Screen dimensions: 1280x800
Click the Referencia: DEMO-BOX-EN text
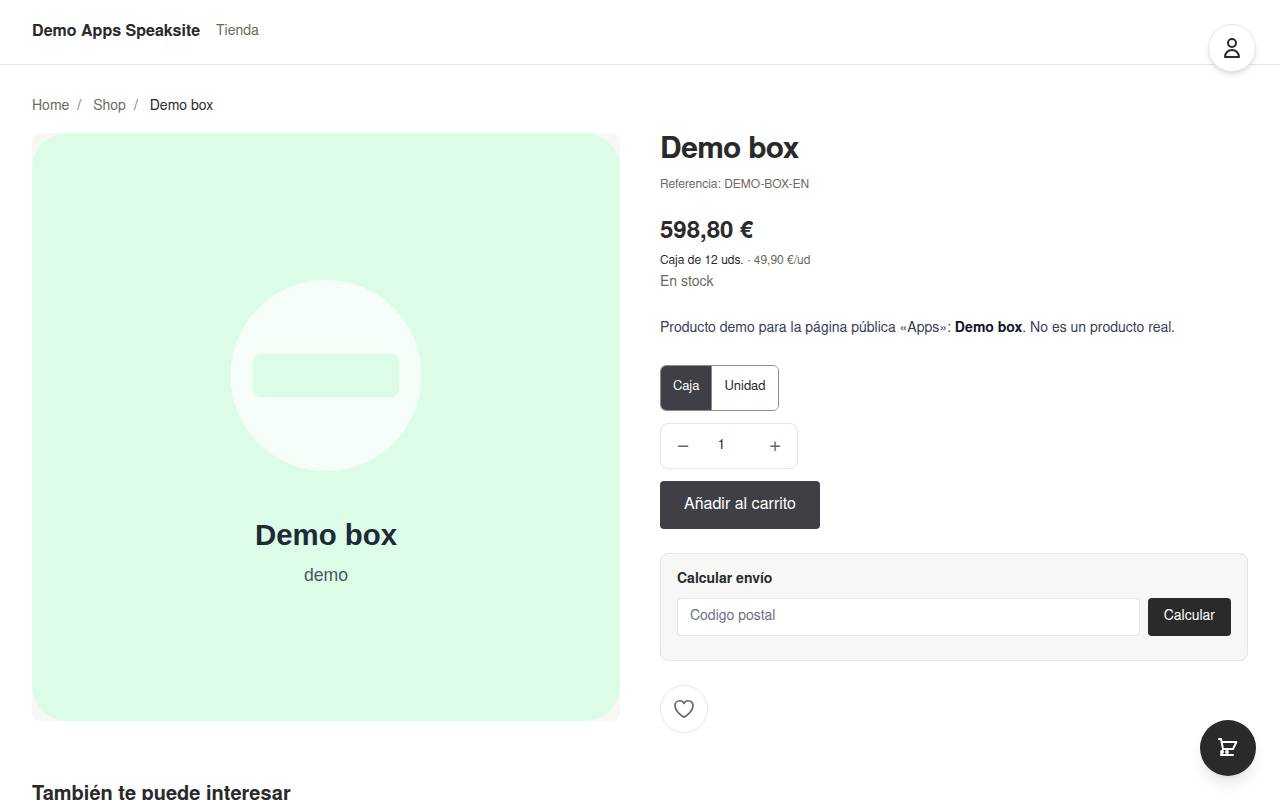[735, 184]
